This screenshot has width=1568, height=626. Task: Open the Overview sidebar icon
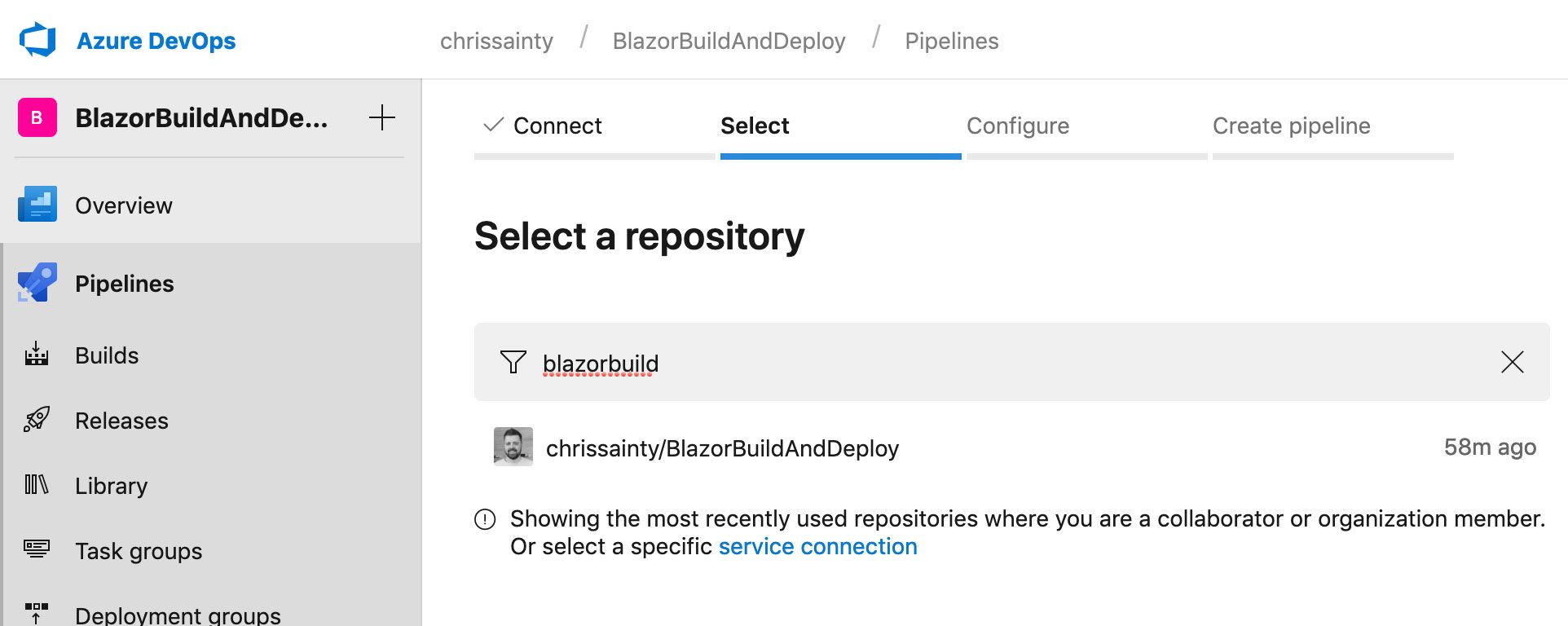click(37, 205)
